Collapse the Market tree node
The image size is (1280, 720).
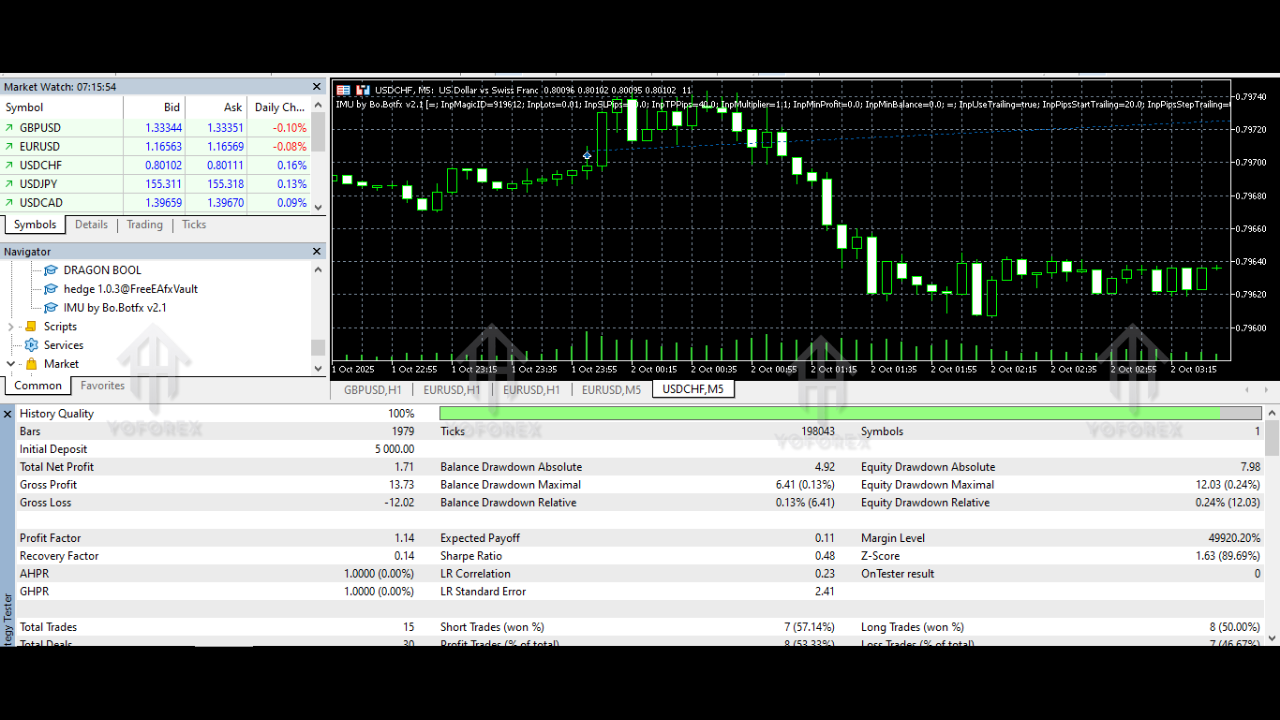(x=11, y=364)
